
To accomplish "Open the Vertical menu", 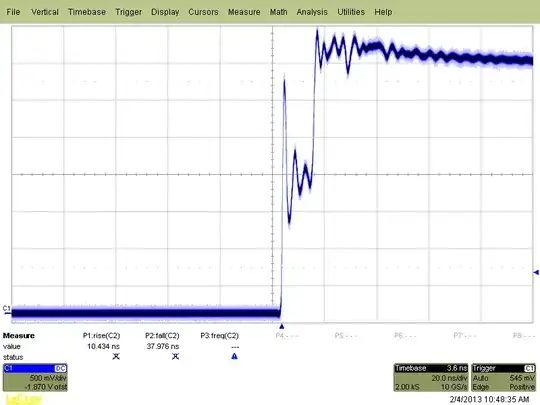I will coord(45,12).
